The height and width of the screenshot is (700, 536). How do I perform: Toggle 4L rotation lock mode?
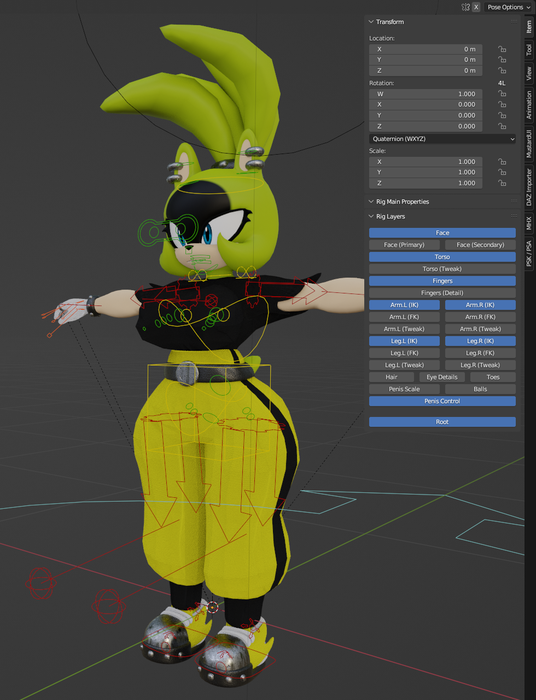[x=502, y=83]
